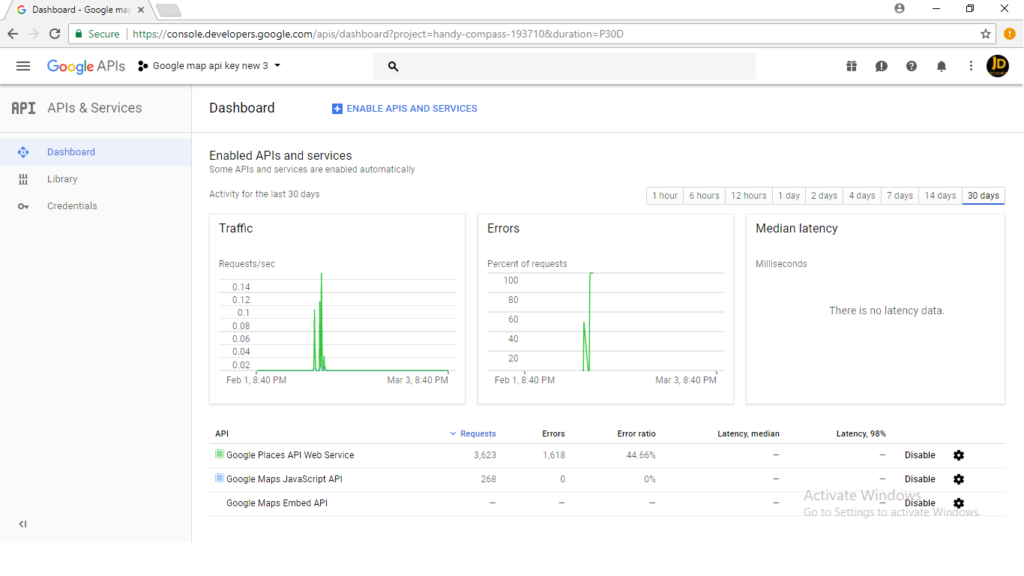Open the send feedback icon
Screen dimensions: 1024x576
coord(882,66)
